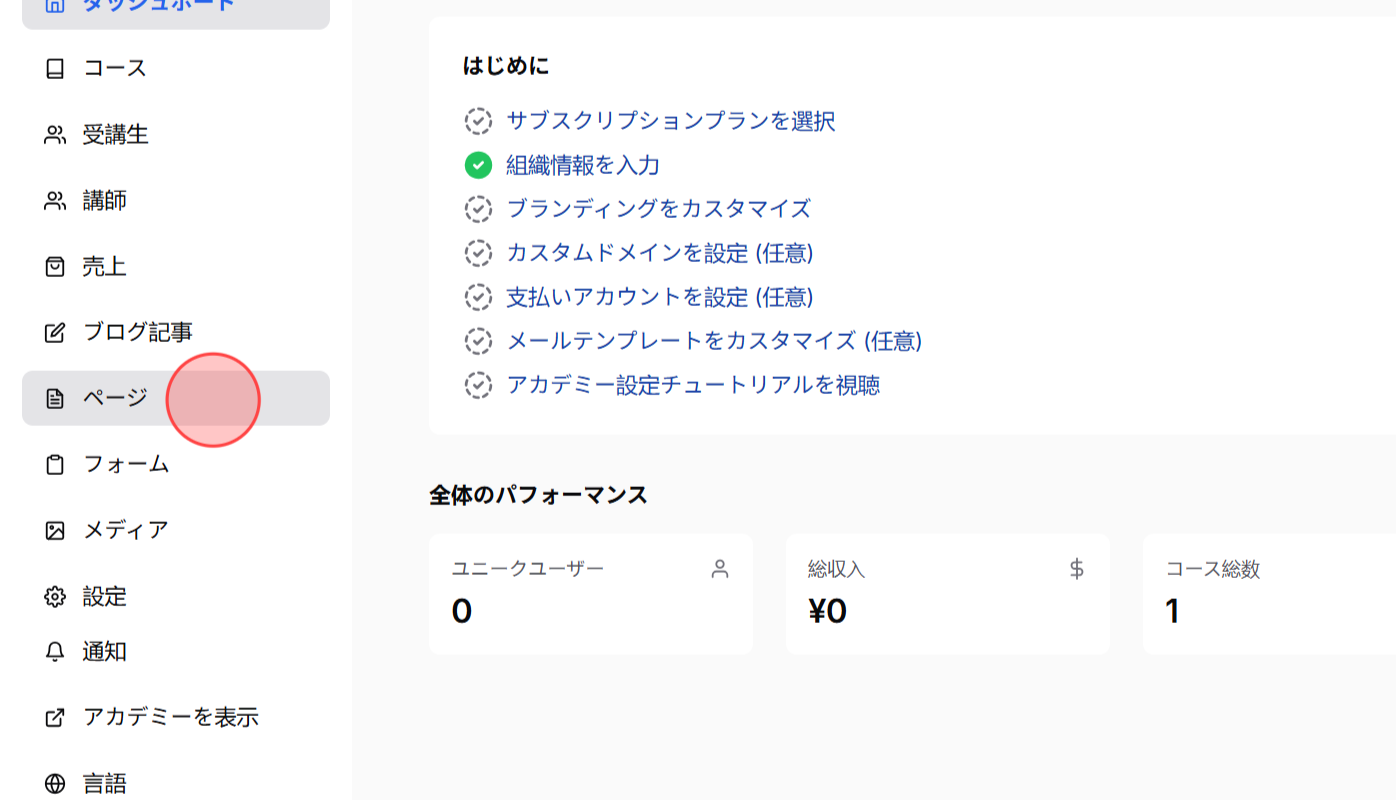Click the 言語 globe icon
1396x800 pixels.
(55, 783)
